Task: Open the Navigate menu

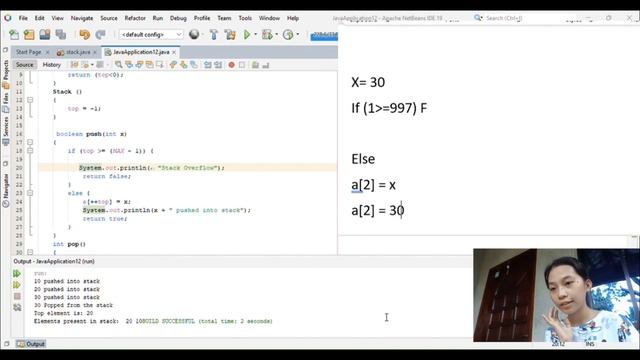Action: coord(82,18)
